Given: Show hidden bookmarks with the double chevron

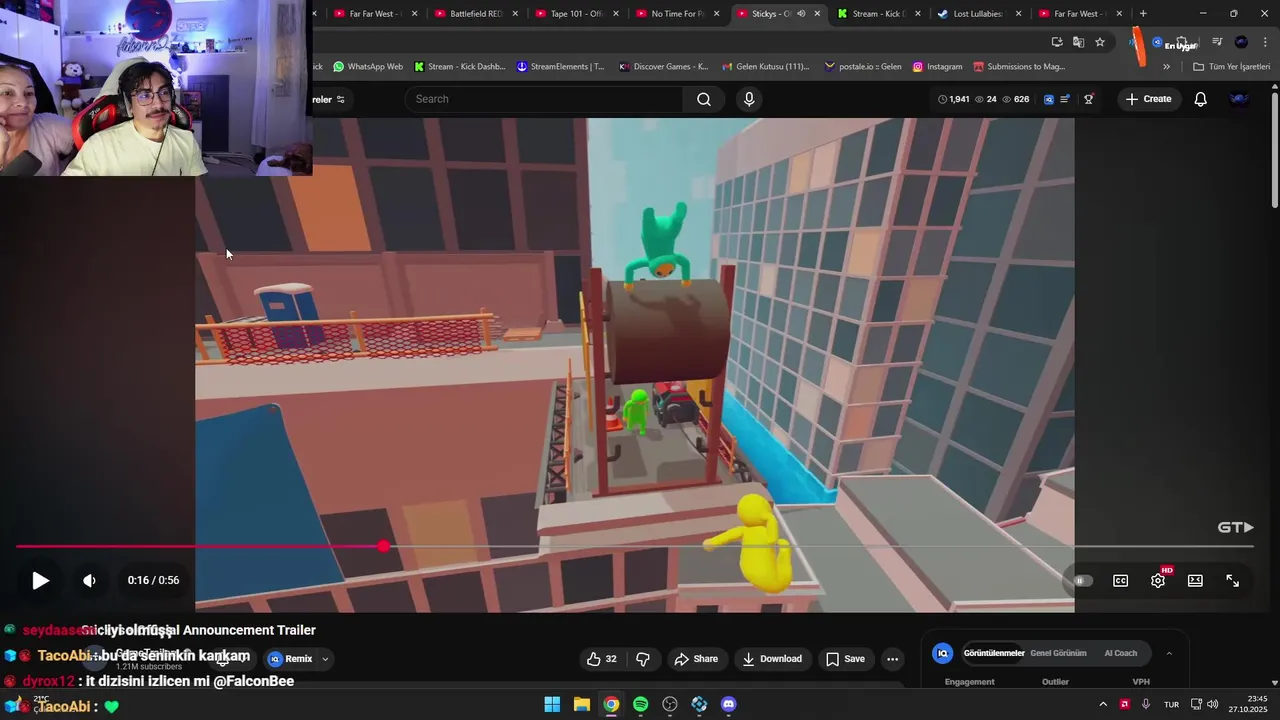Looking at the screenshot, I should (x=1166, y=67).
